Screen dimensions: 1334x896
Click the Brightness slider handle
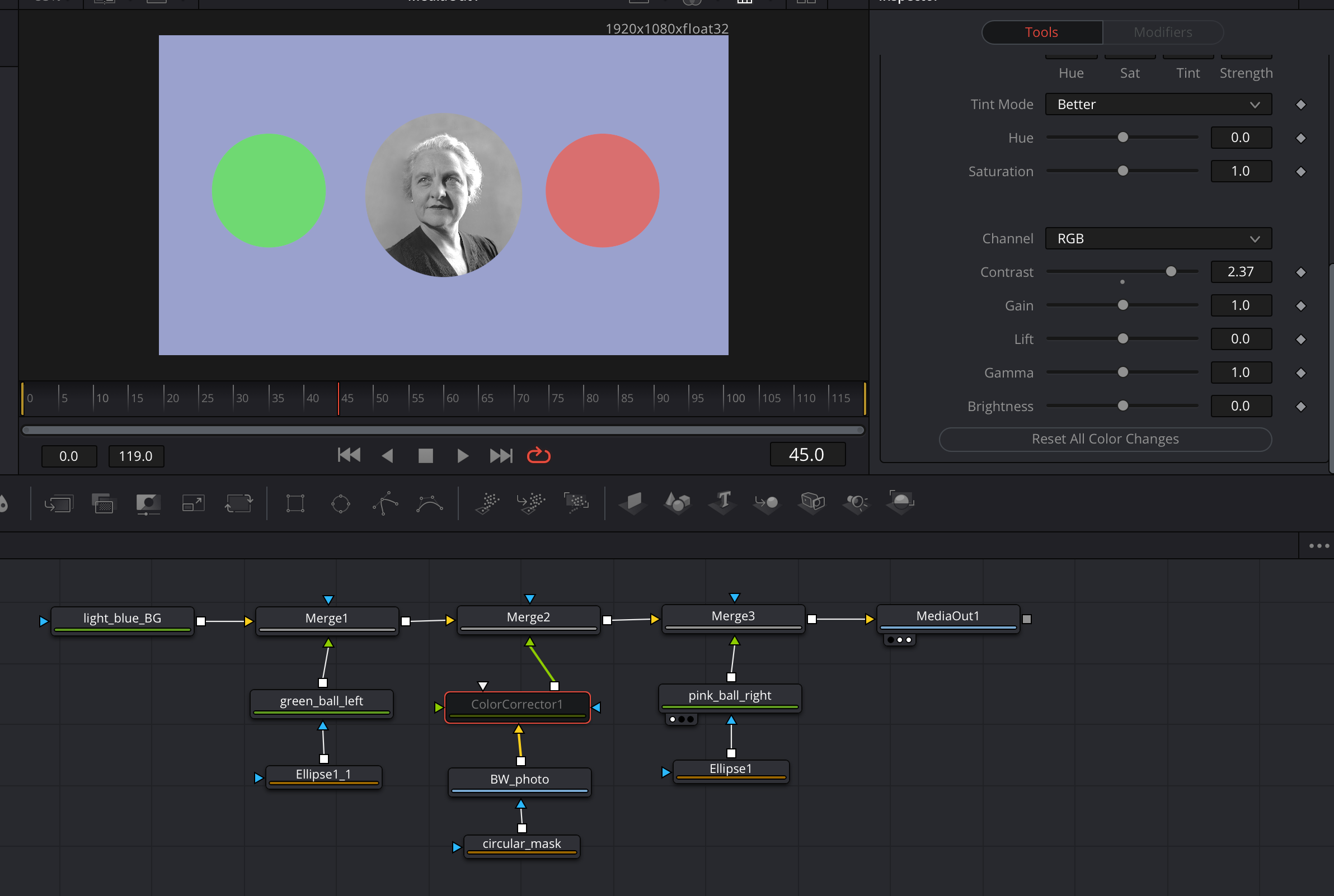1122,405
